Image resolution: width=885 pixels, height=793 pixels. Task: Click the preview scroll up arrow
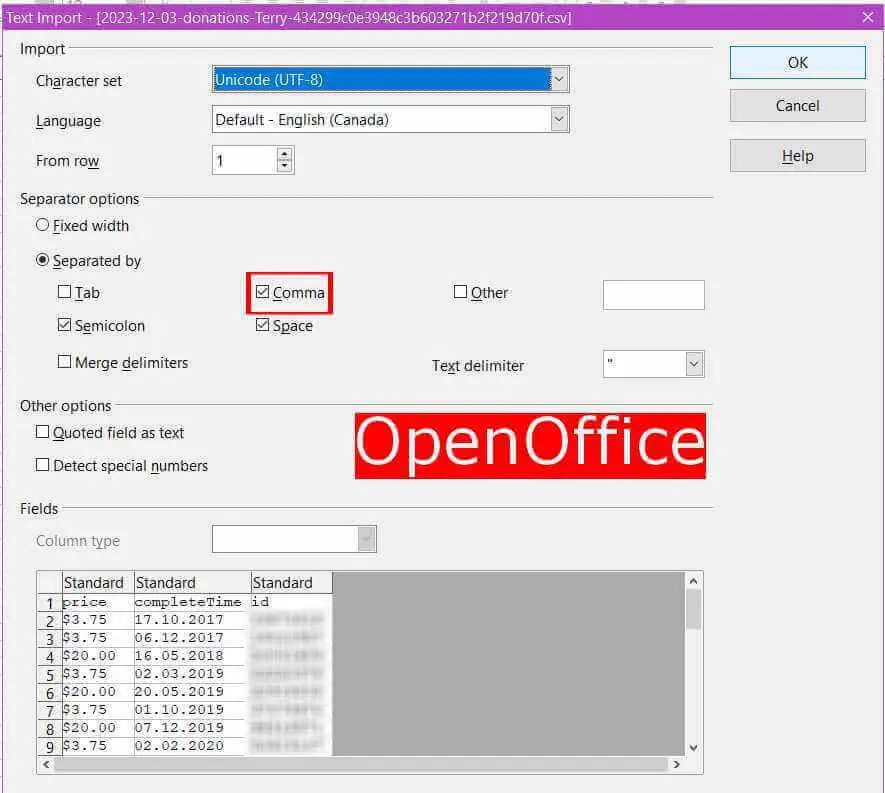(694, 581)
